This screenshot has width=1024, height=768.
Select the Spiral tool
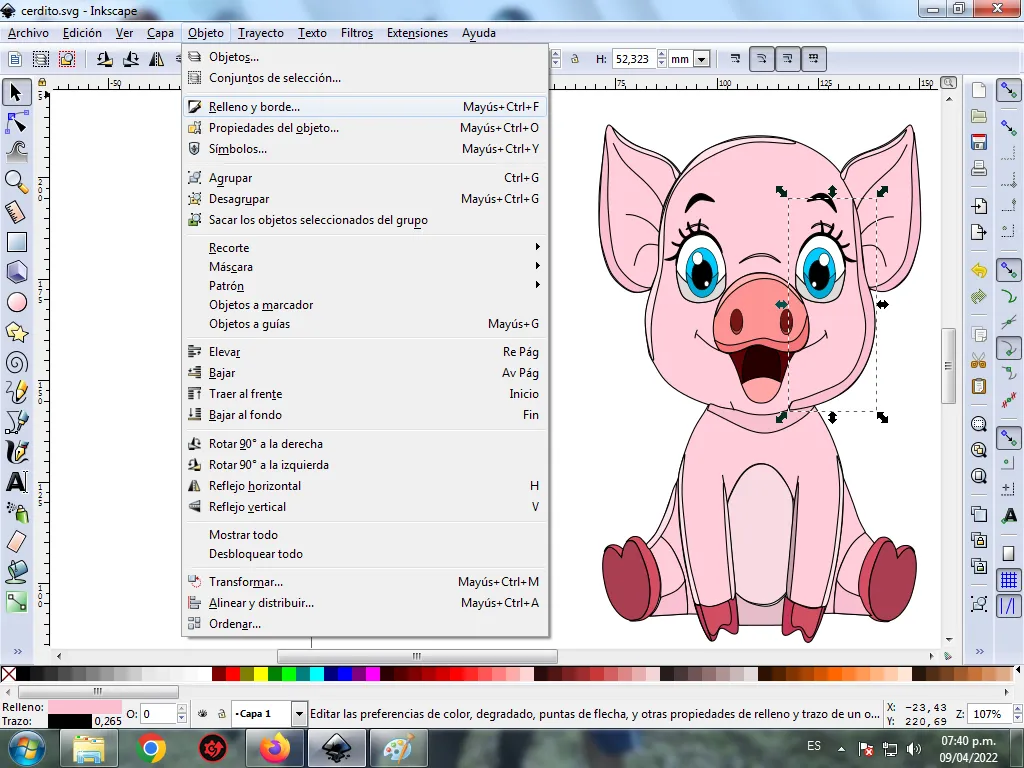tap(16, 362)
